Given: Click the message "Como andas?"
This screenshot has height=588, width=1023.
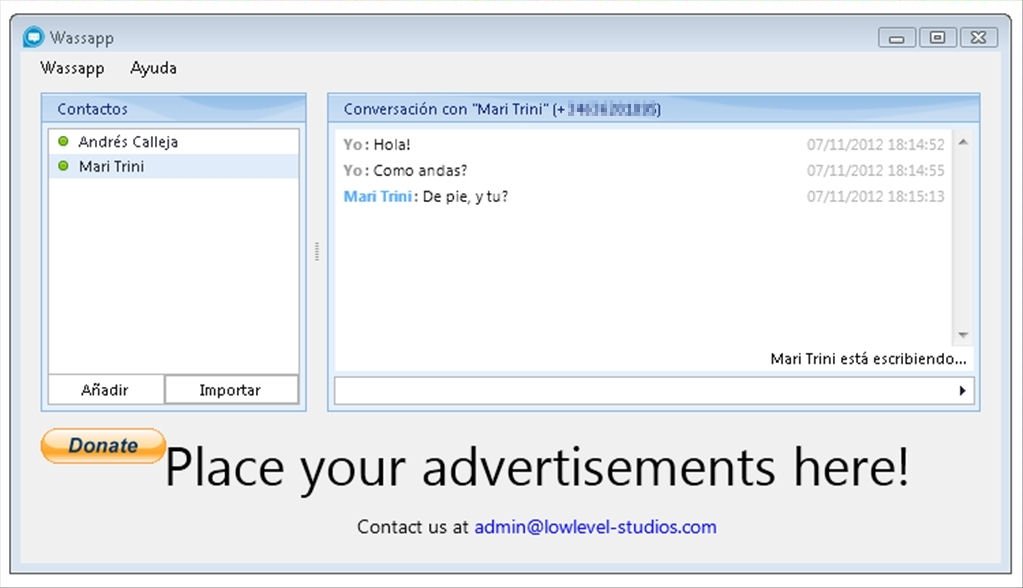Looking at the screenshot, I should (420, 171).
